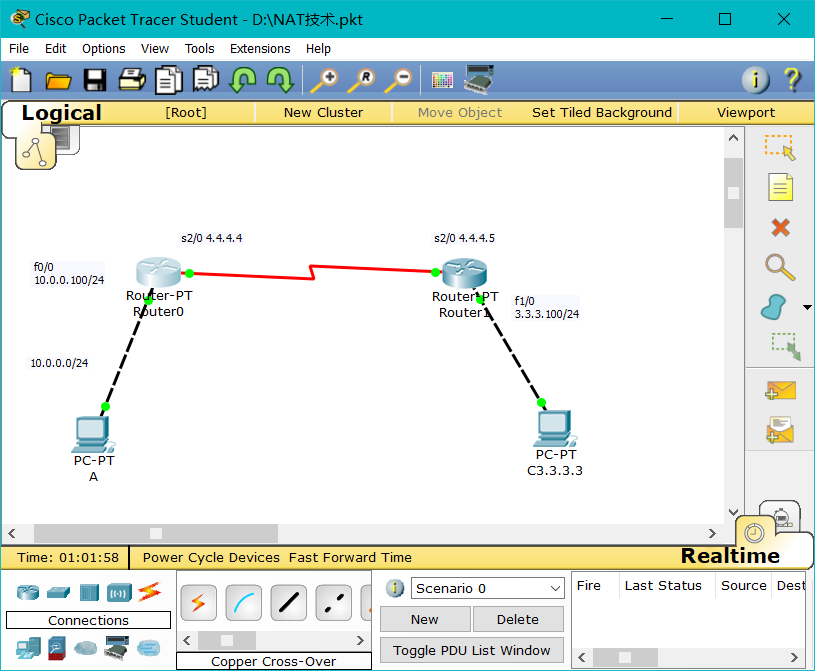Viewport: 815px width, 671px height.
Task: Click Power Cycle Devices
Action: click(211, 558)
